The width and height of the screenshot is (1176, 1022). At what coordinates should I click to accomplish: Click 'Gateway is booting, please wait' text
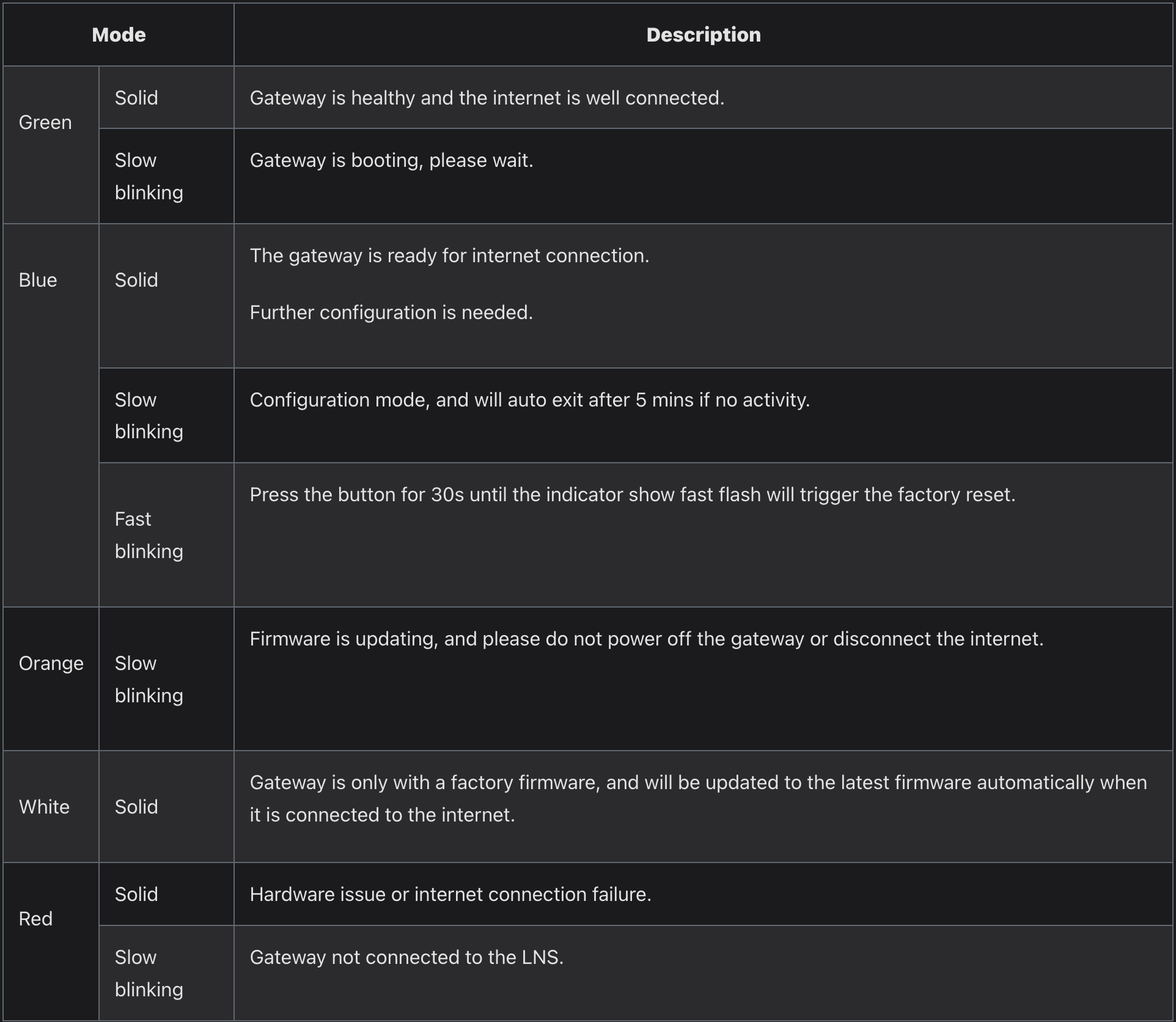pos(391,161)
